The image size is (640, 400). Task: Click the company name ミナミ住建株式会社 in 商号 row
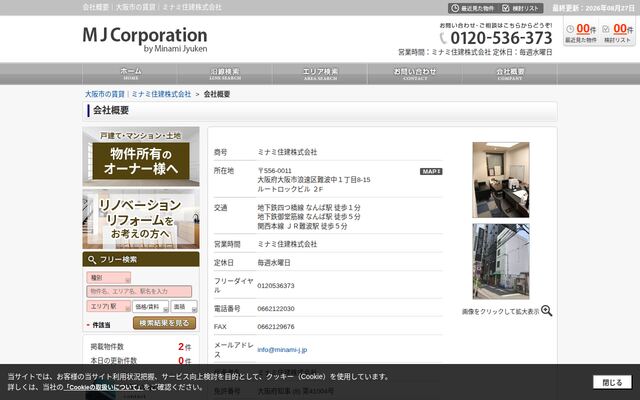click(x=287, y=152)
